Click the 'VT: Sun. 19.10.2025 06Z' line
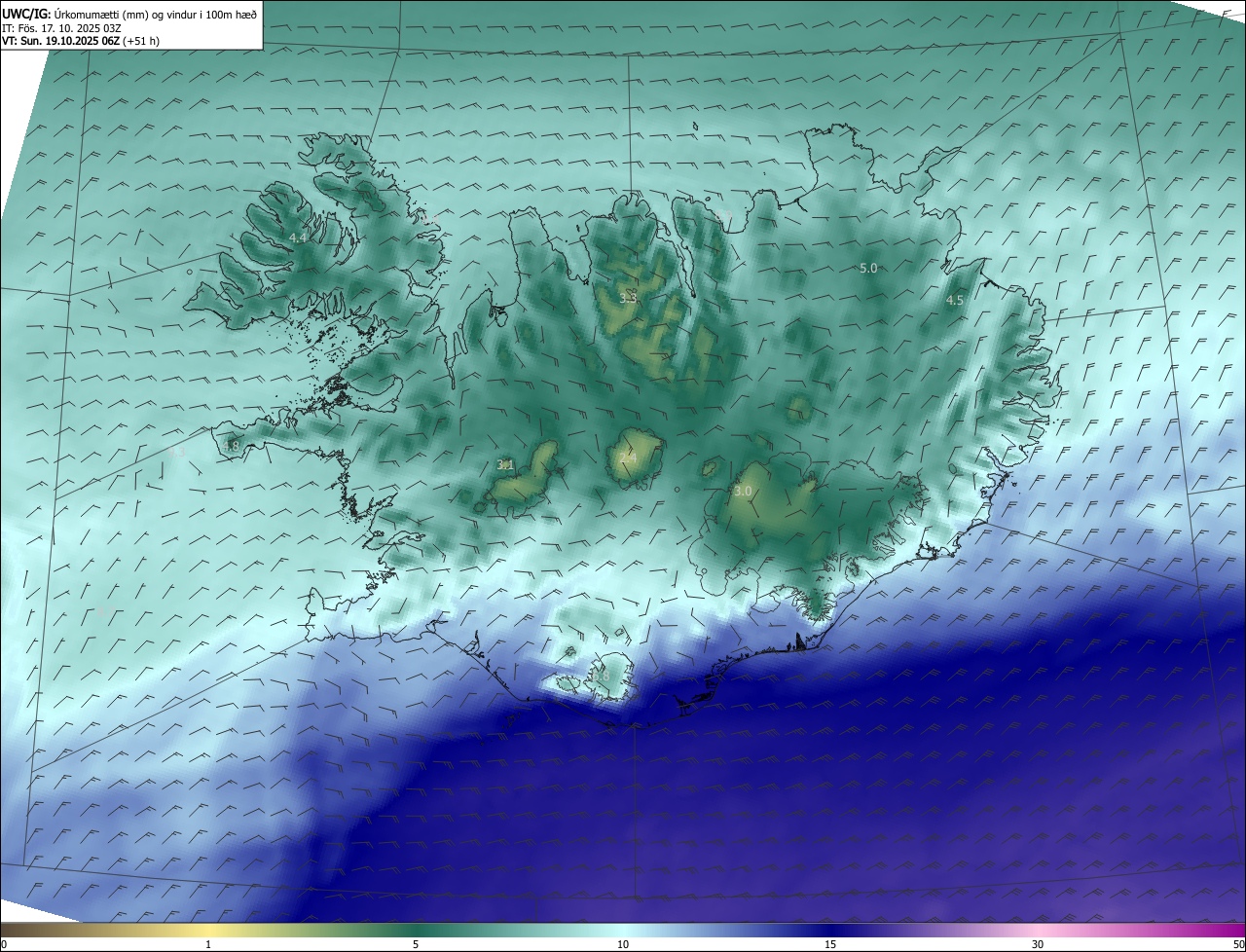The width and height of the screenshot is (1246, 952). (60, 41)
